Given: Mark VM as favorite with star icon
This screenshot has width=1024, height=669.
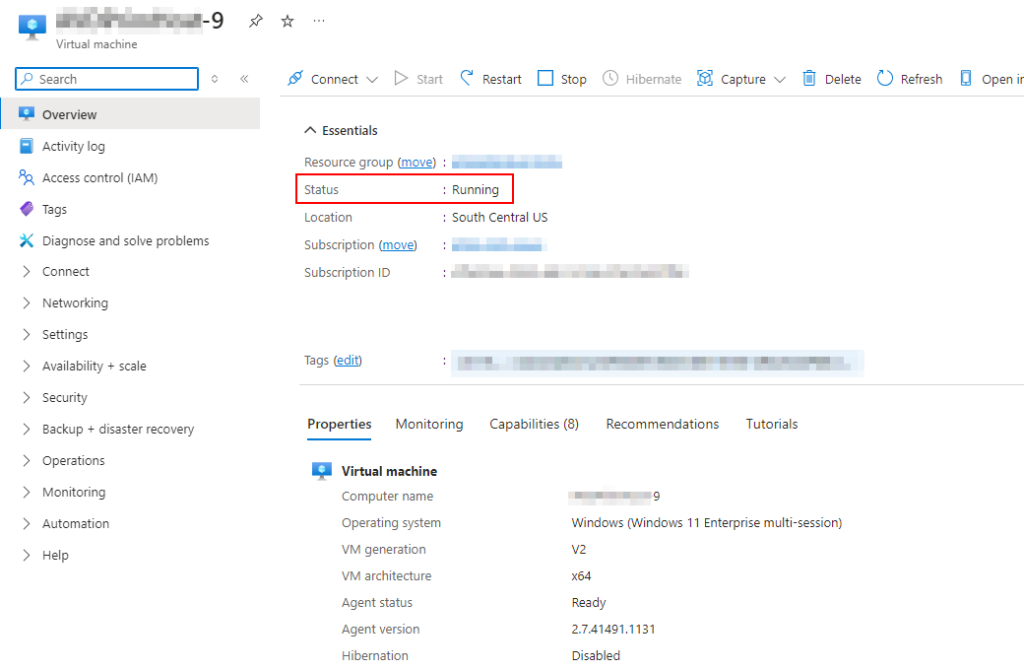Looking at the screenshot, I should (287, 21).
